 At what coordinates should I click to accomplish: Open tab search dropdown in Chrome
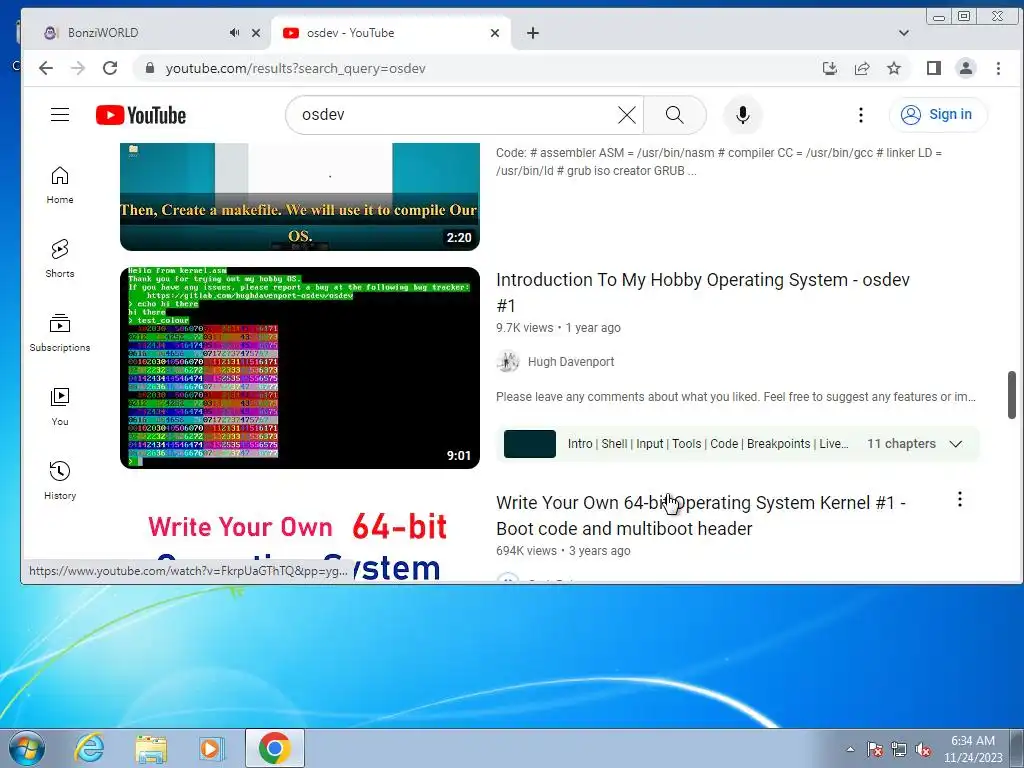click(904, 33)
